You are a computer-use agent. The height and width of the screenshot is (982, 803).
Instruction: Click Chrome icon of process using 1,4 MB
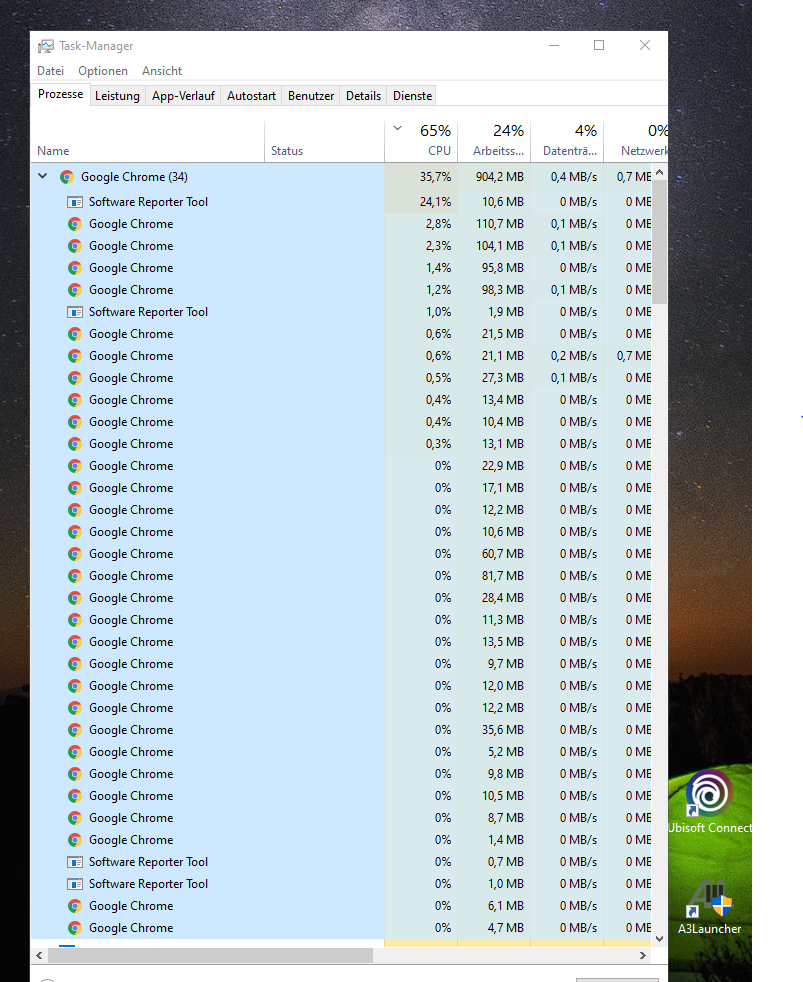(x=75, y=840)
